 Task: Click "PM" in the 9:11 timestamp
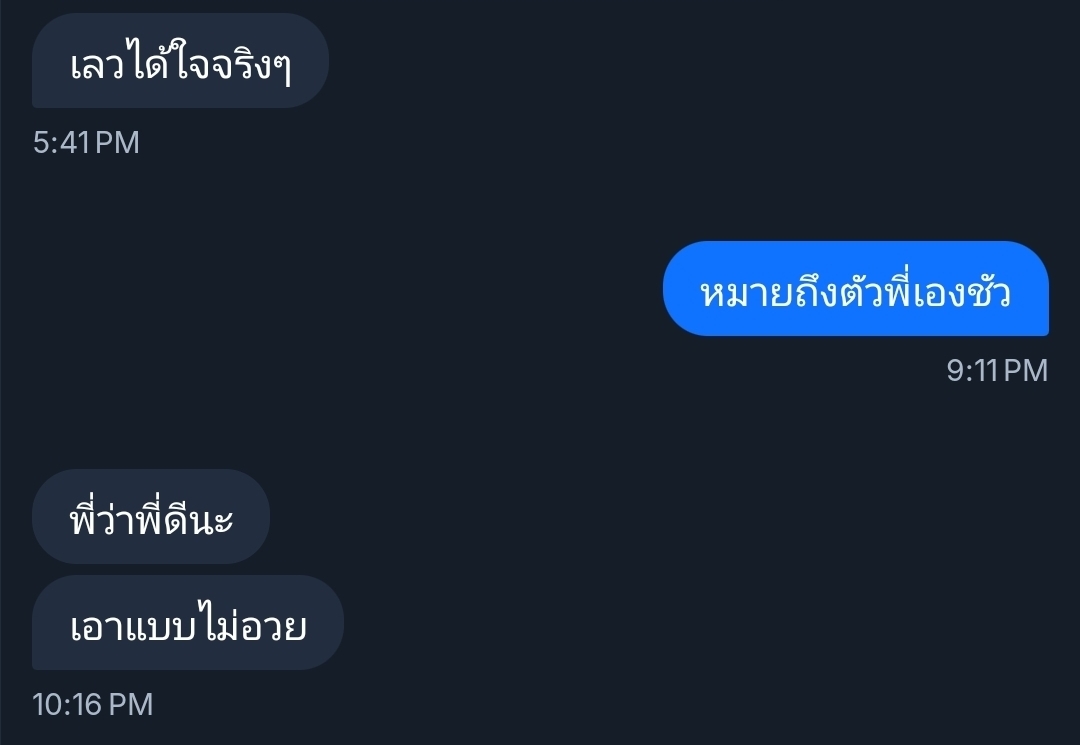pyautogui.click(x=1026, y=370)
